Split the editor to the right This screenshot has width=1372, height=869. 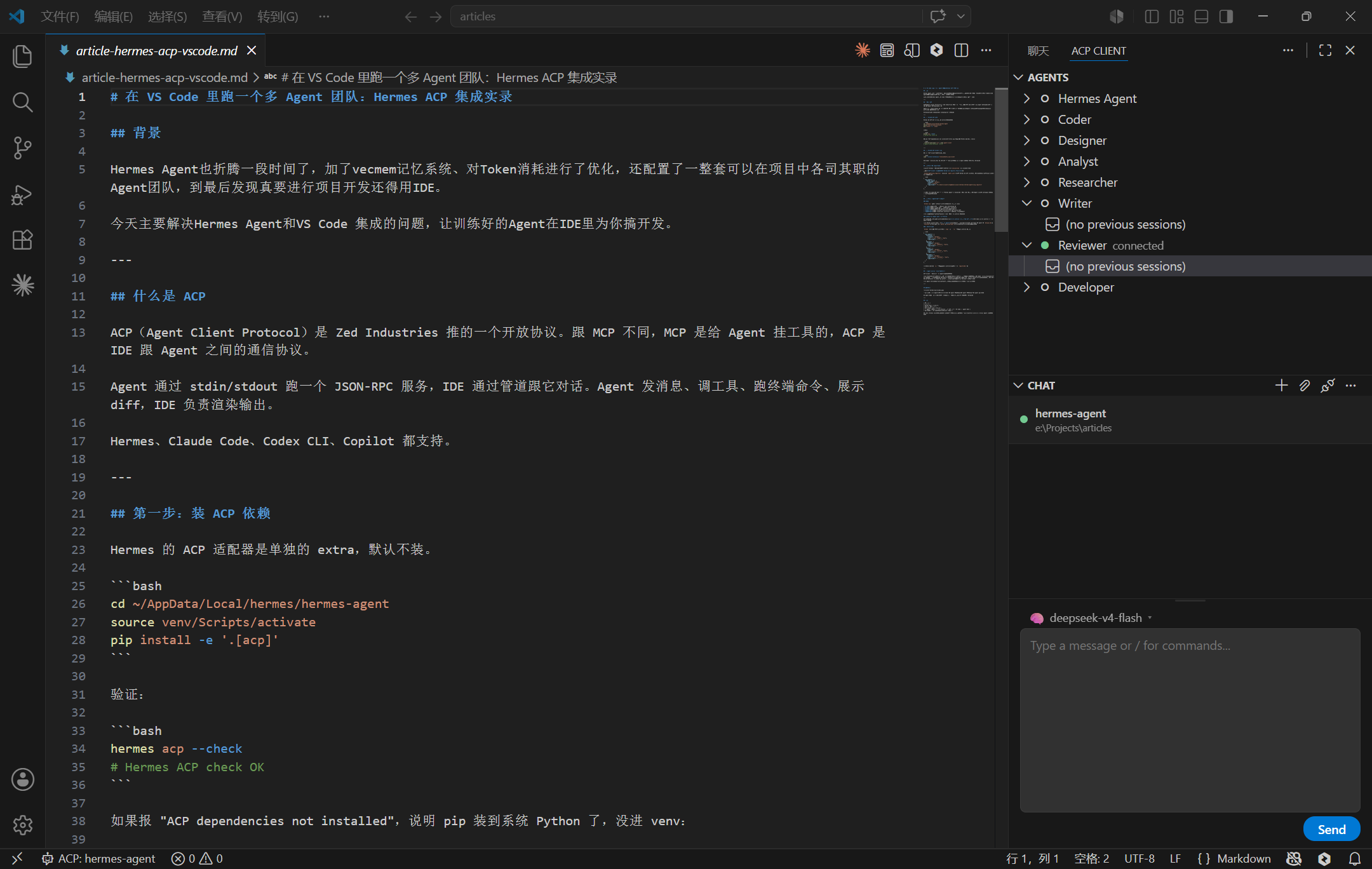pos(962,50)
